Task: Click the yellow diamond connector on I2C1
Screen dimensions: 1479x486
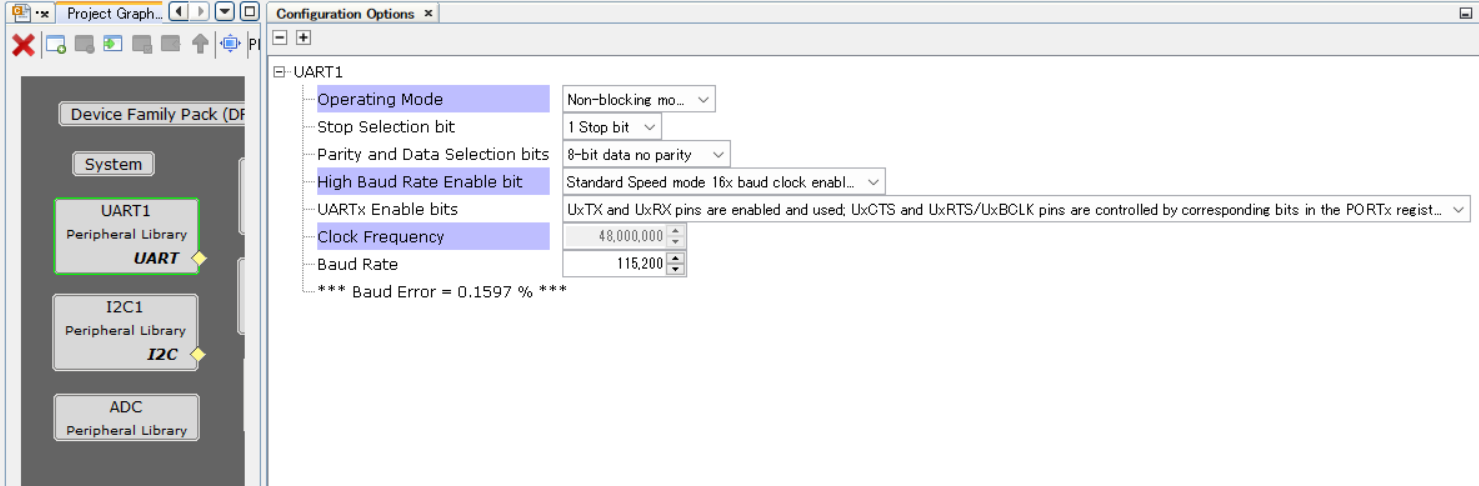Action: (198, 354)
